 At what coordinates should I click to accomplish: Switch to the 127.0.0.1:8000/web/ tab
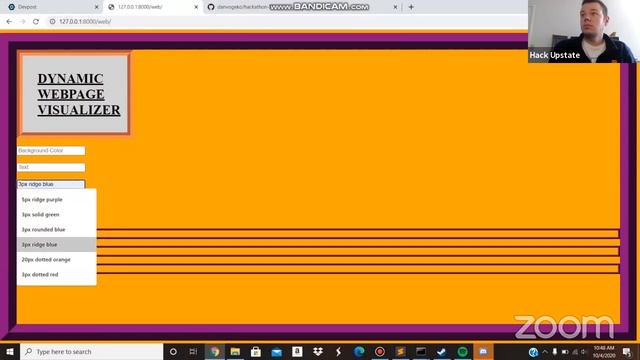pos(153,7)
